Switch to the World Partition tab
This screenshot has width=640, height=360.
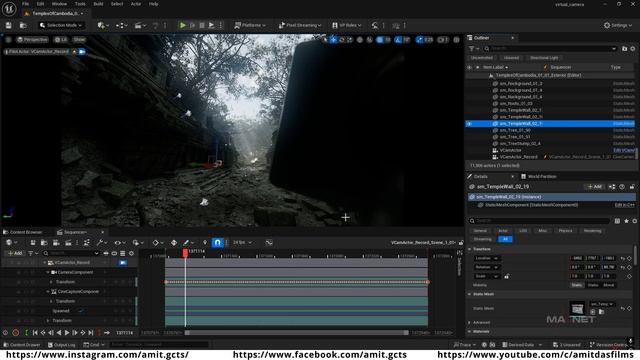(x=539, y=177)
